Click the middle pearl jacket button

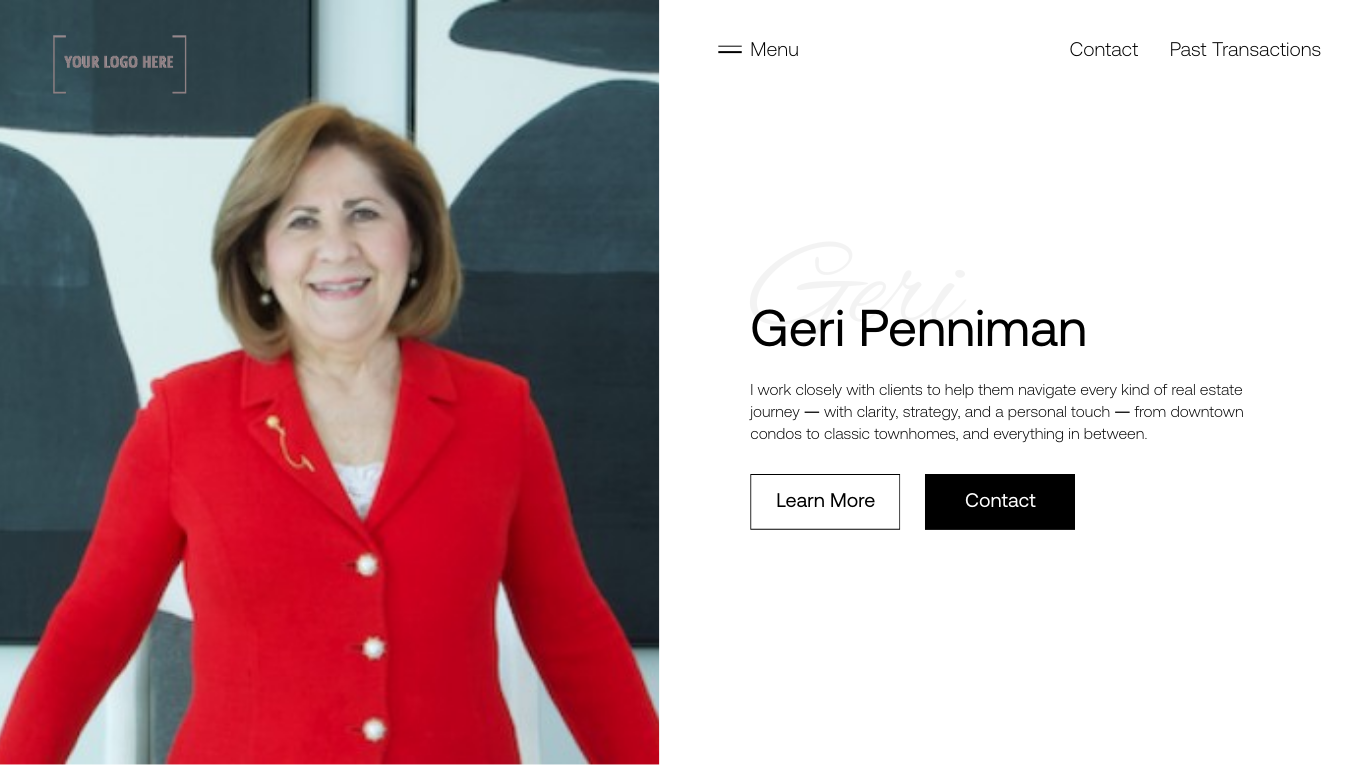373,648
